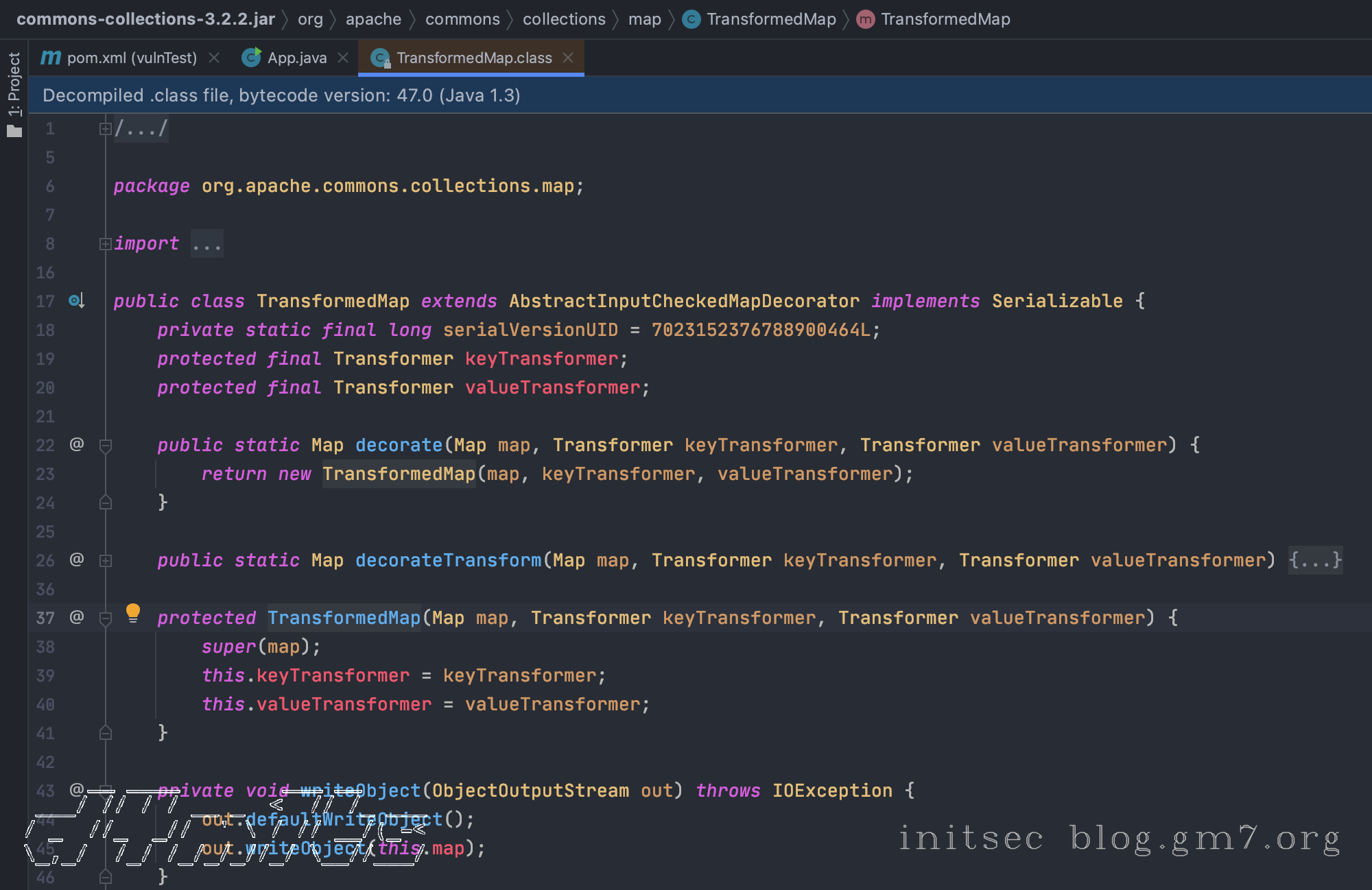This screenshot has width=1372, height=890.
Task: Click the @ gutter marker on line 37
Action: (x=77, y=617)
